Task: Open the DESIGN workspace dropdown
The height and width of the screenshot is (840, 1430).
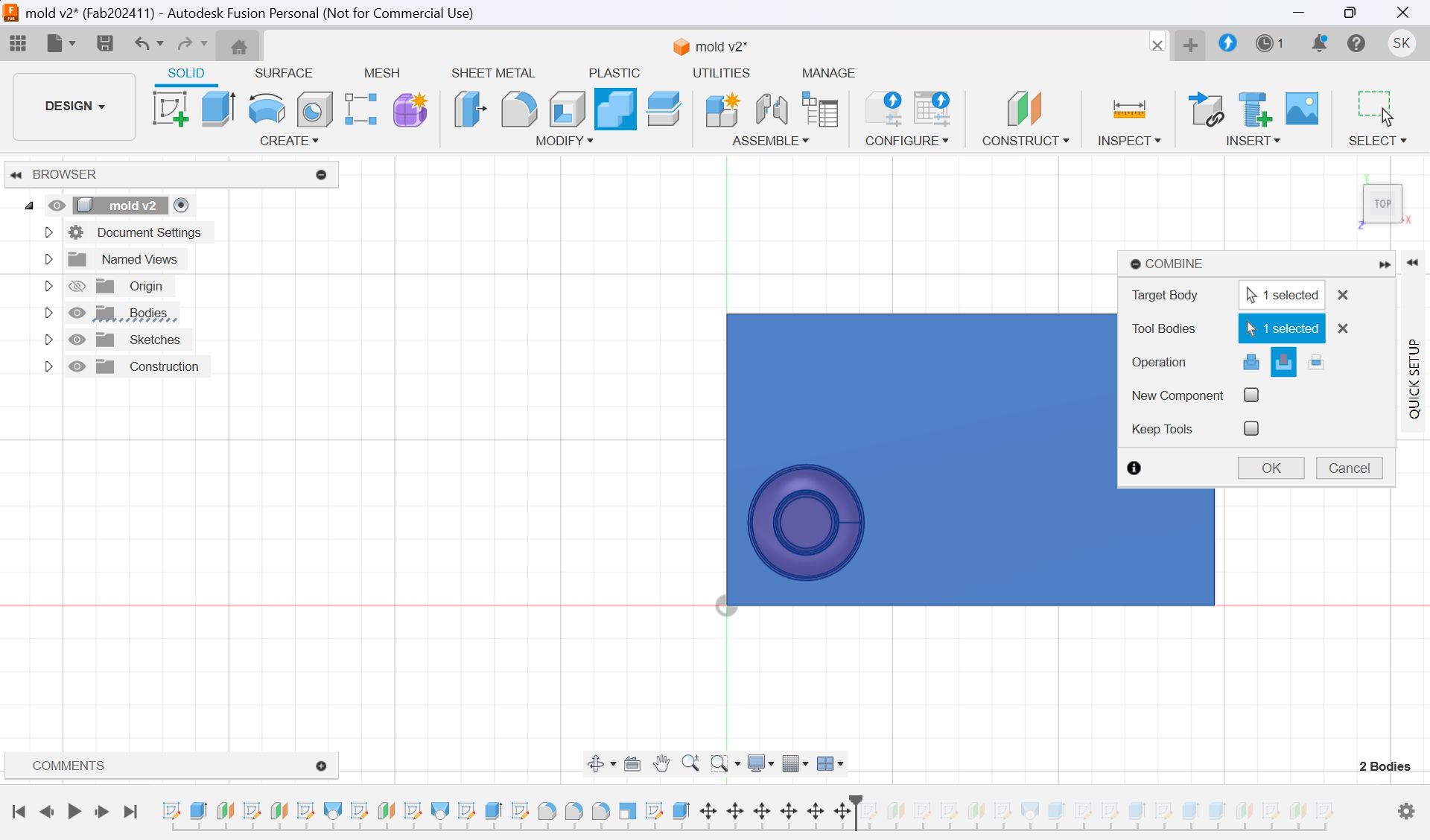Action: pyautogui.click(x=74, y=106)
